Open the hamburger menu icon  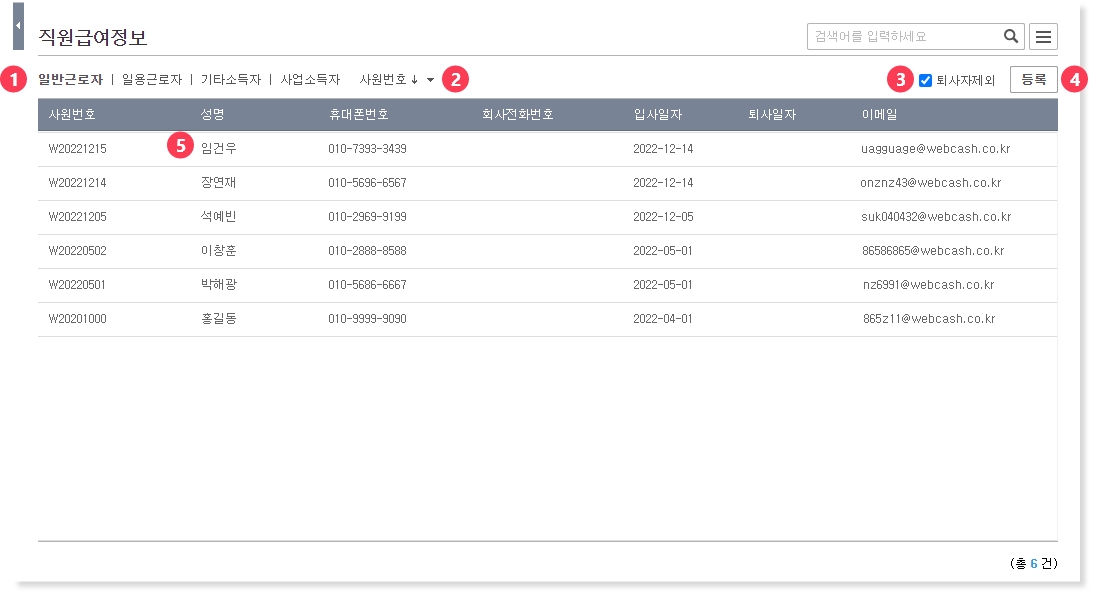click(x=1043, y=37)
